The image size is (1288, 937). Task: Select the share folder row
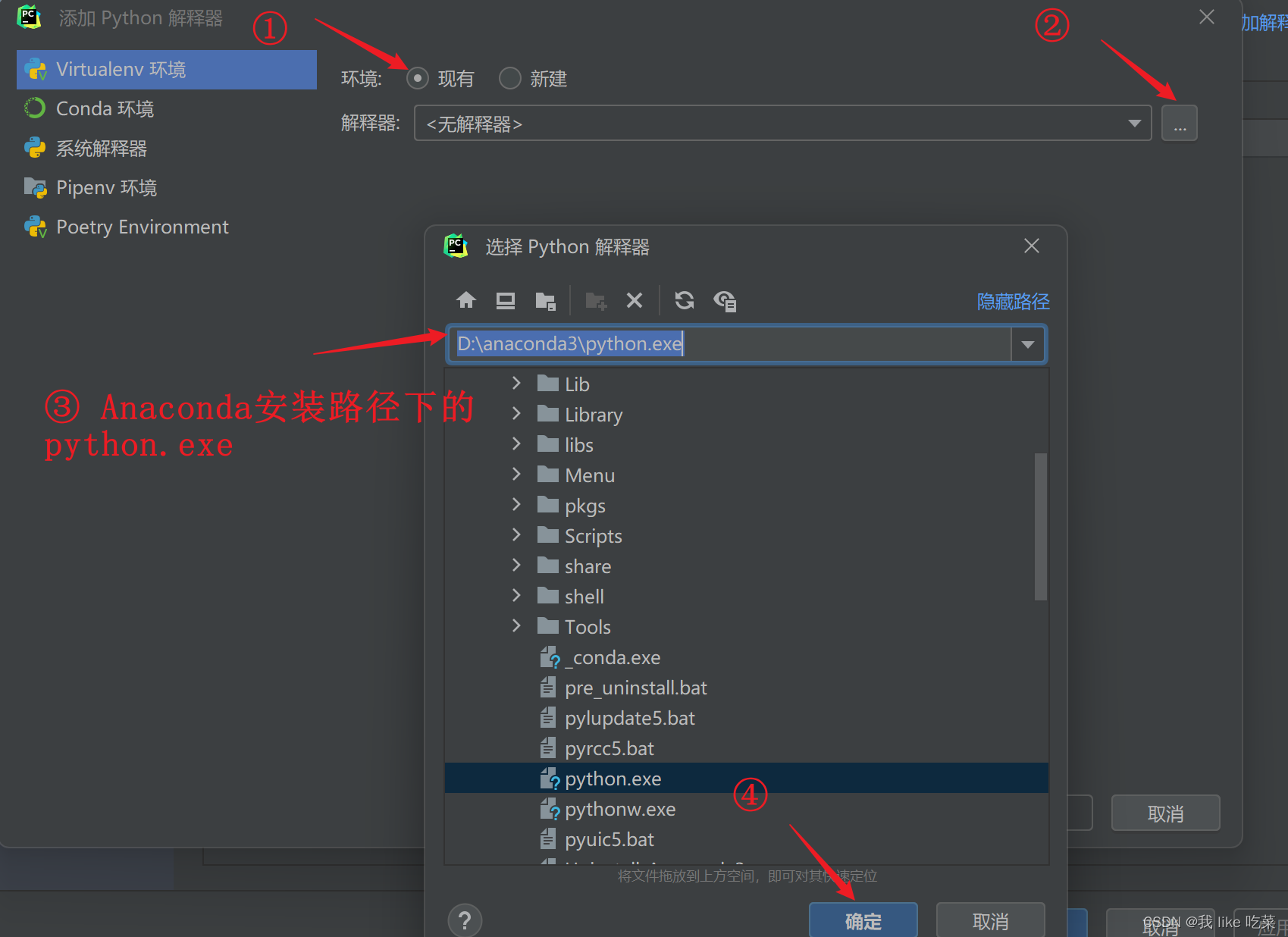click(x=747, y=566)
